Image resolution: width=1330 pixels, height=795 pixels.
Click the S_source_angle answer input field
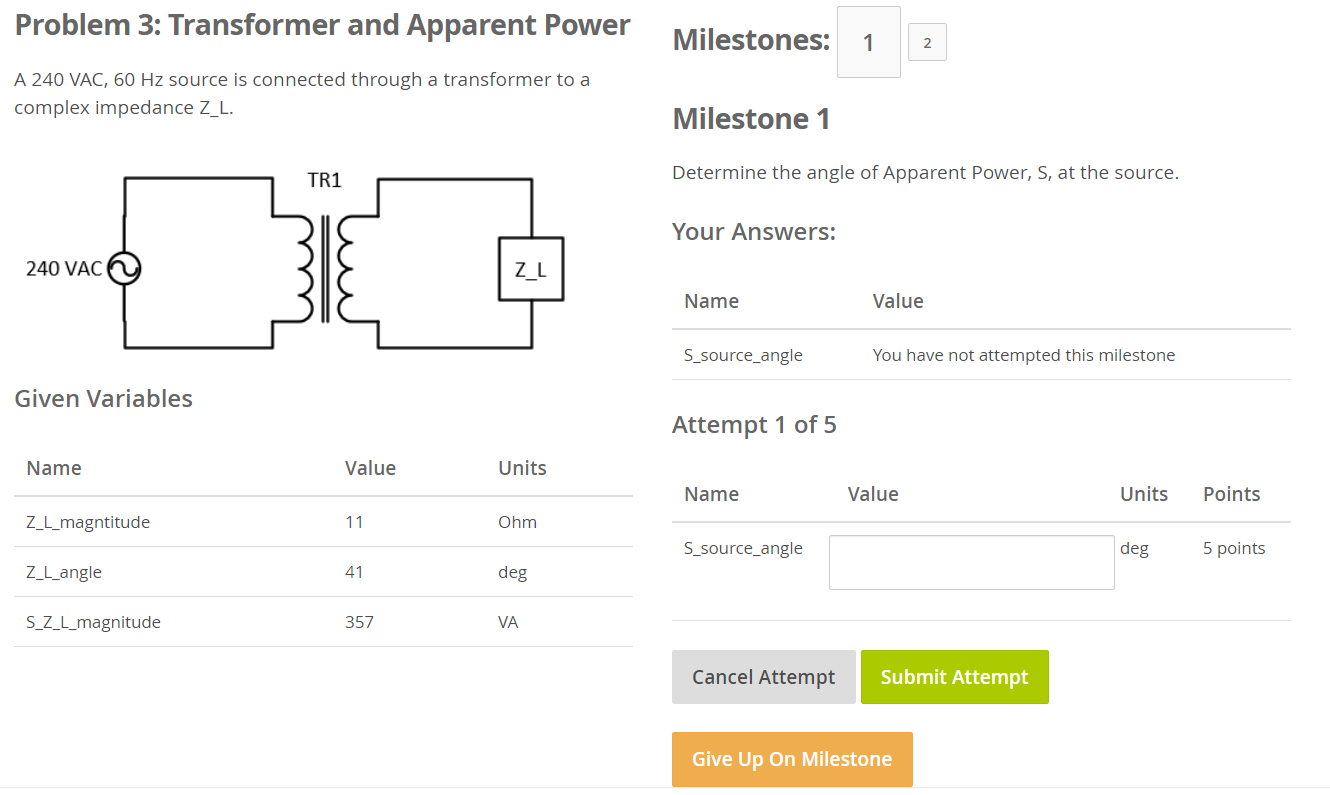pyautogui.click(x=971, y=561)
